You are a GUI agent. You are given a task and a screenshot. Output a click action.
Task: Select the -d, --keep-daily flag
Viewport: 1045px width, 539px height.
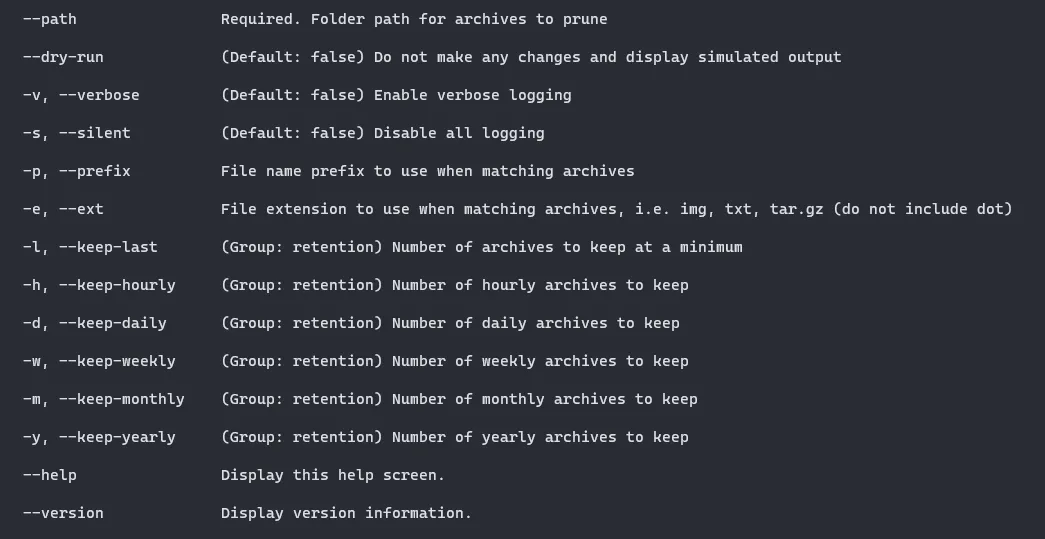(95, 323)
